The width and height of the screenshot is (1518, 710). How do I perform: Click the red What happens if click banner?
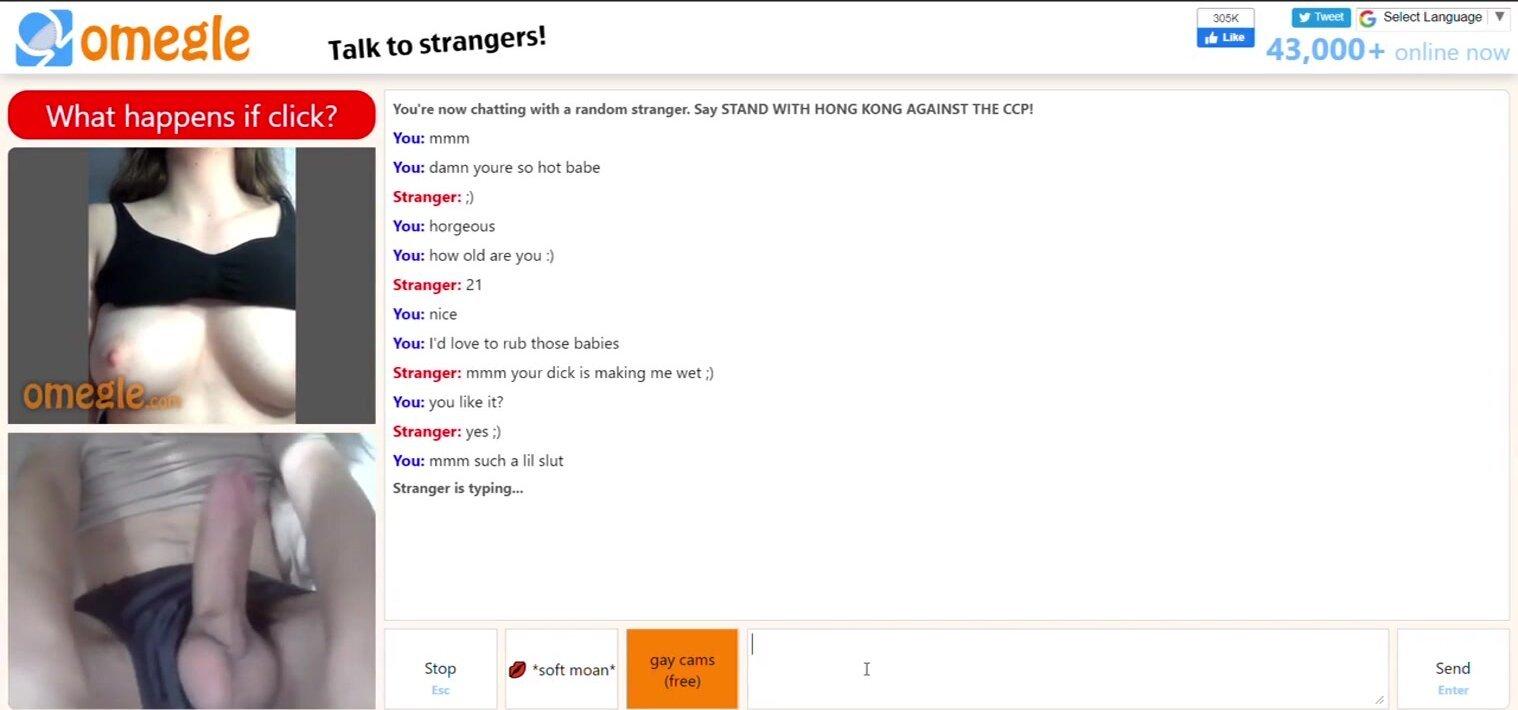[x=191, y=116]
